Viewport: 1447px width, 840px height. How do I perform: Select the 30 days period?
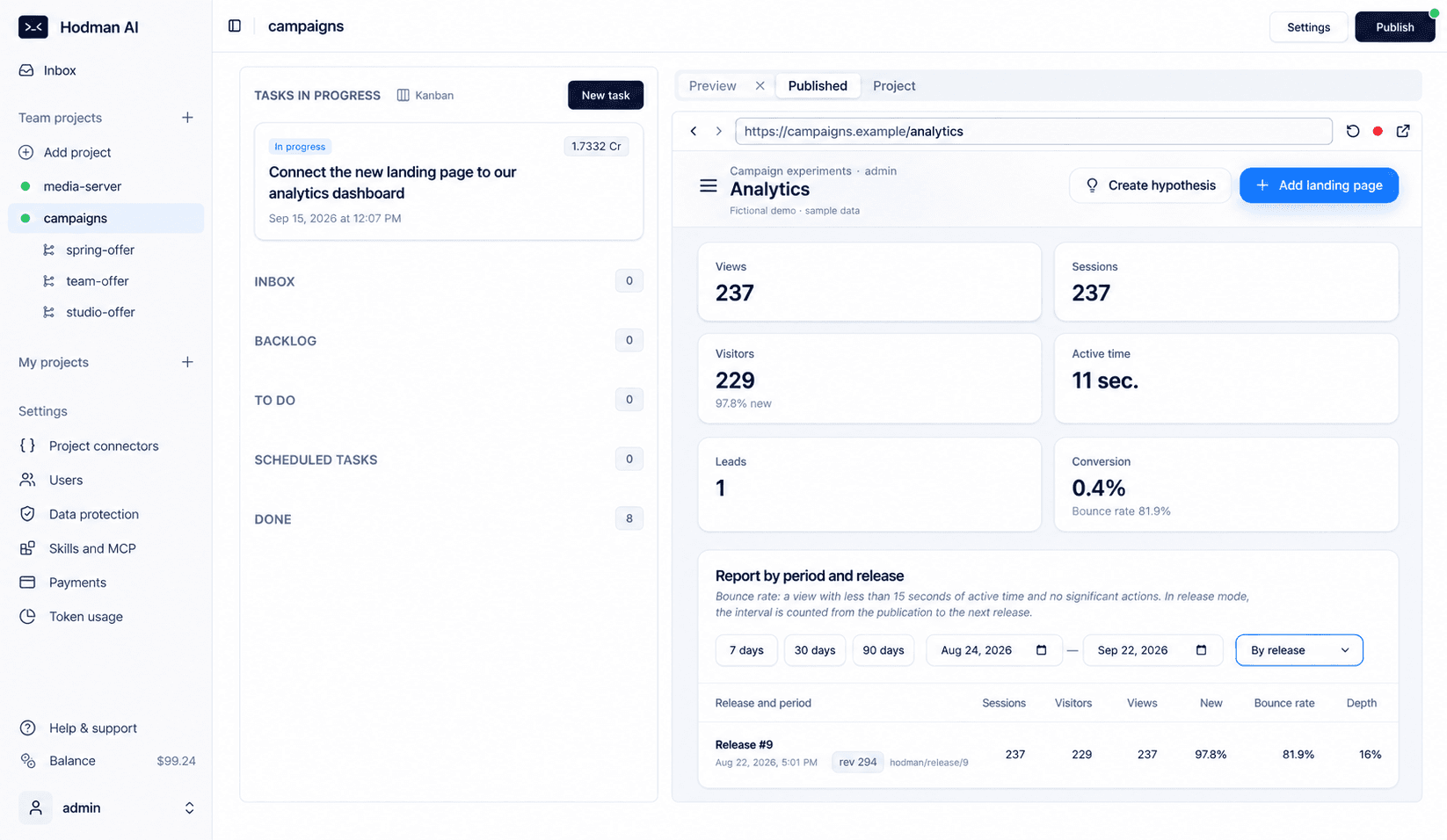[x=815, y=650]
